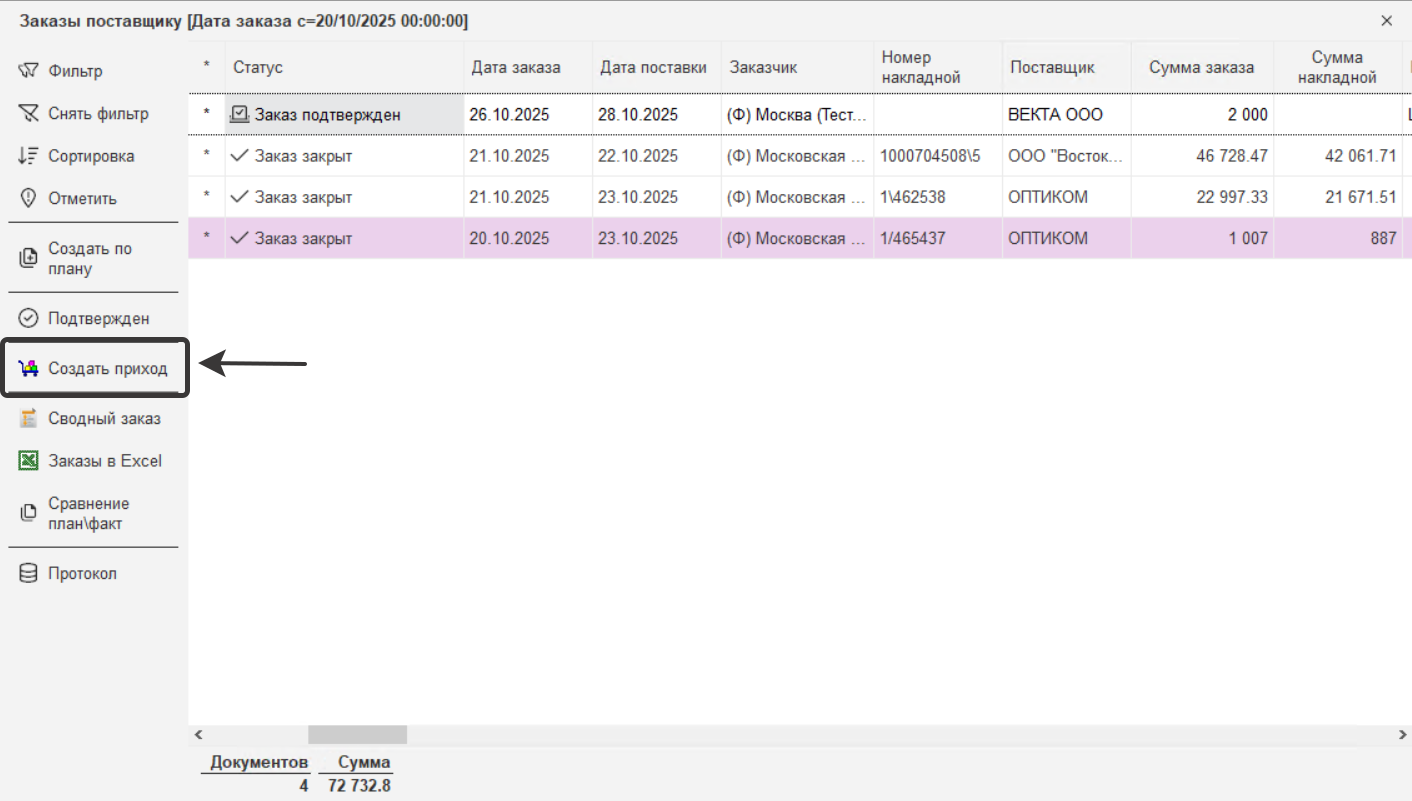This screenshot has width=1412, height=801.
Task: Click the Дата заказа column header
Action: 516,68
